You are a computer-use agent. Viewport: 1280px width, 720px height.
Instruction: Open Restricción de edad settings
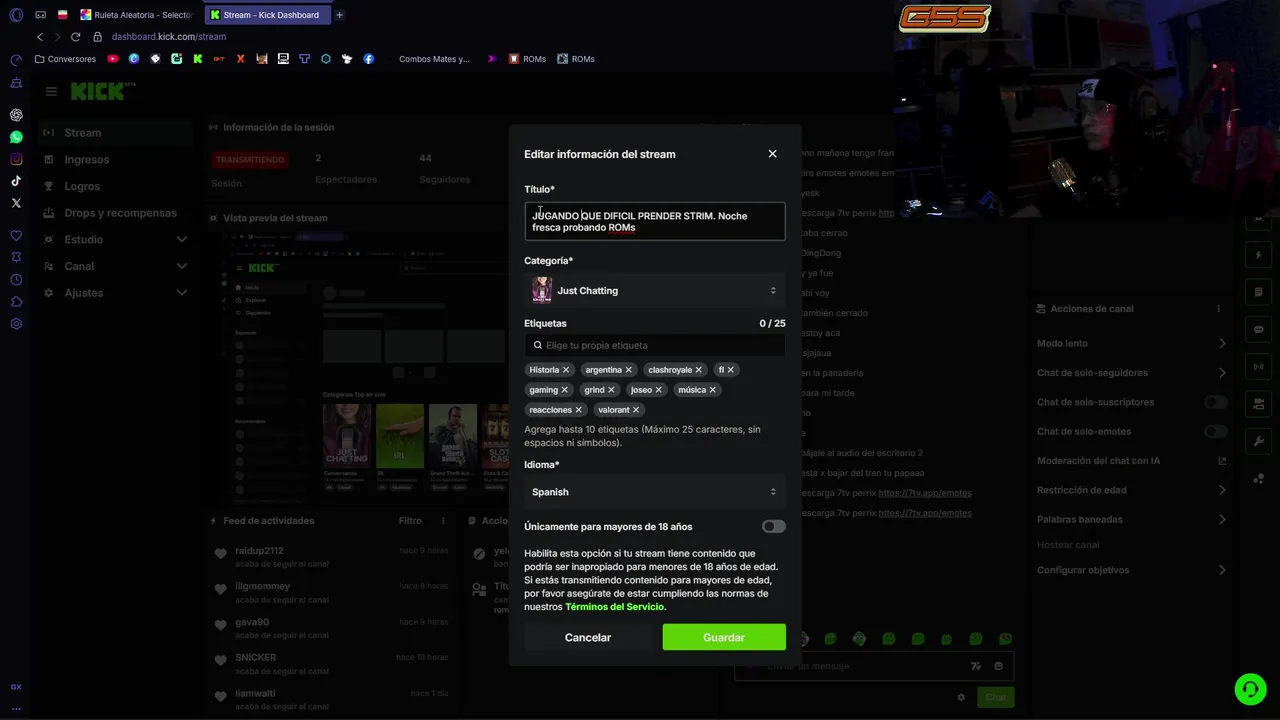[1131, 490]
